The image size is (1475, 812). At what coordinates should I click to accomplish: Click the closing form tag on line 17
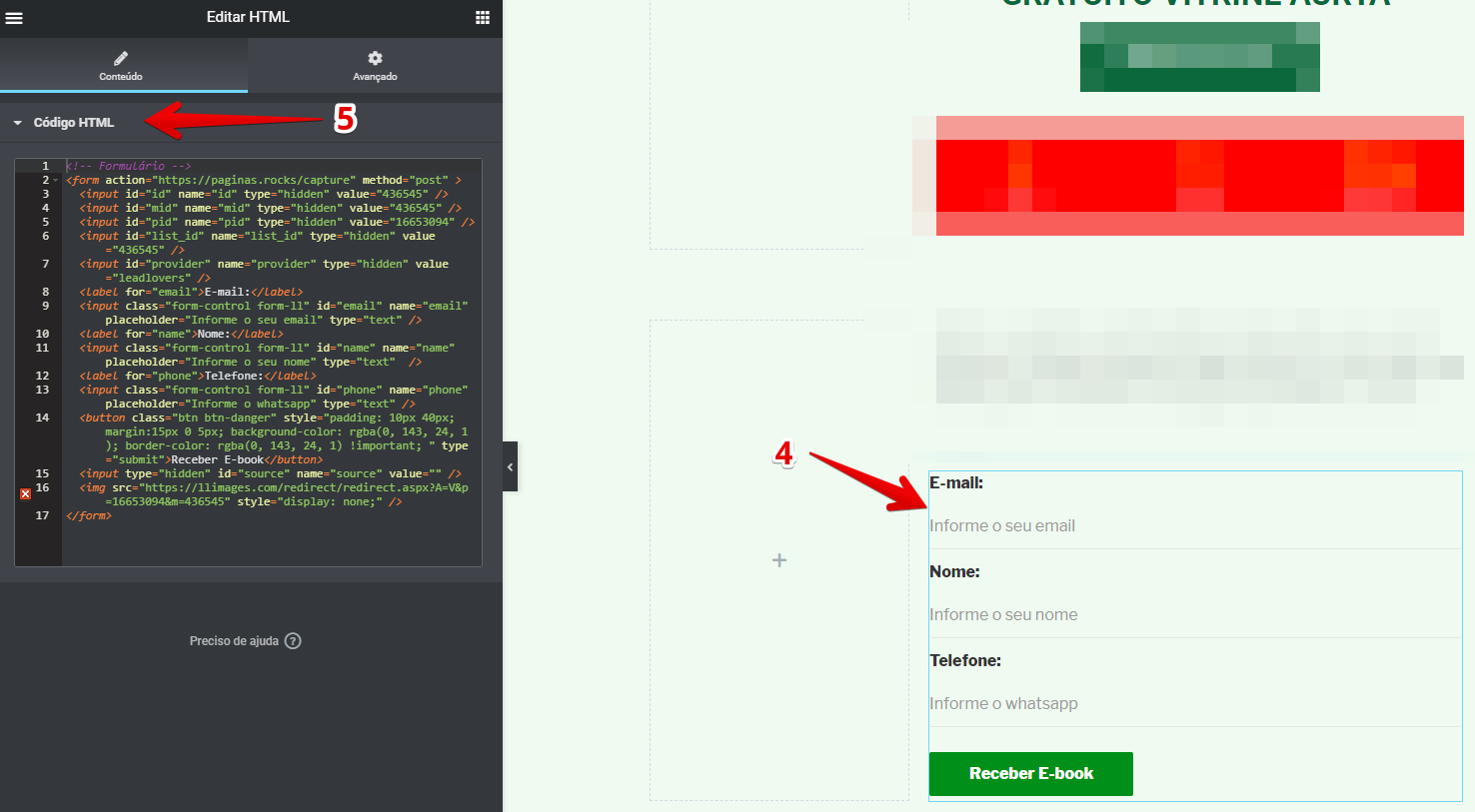(89, 515)
